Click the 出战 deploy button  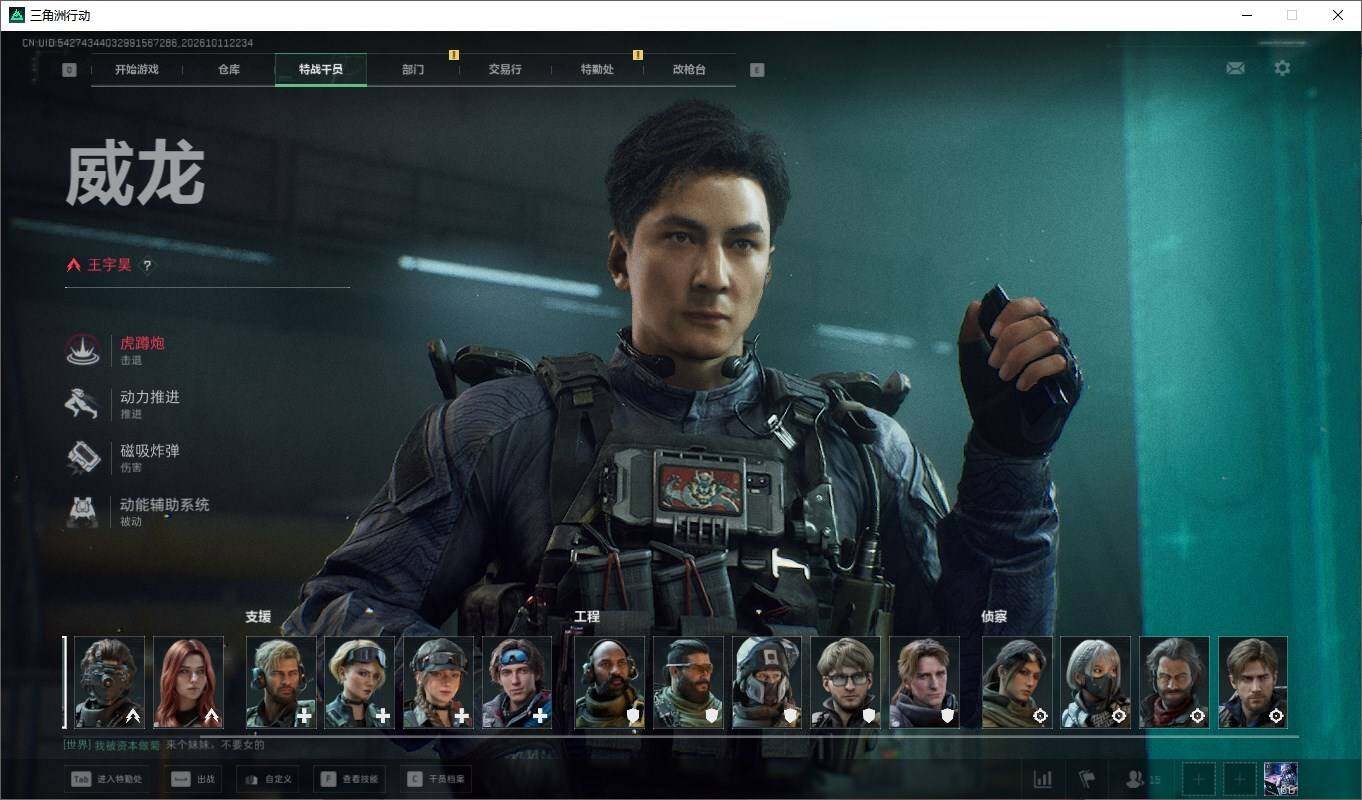click(194, 779)
